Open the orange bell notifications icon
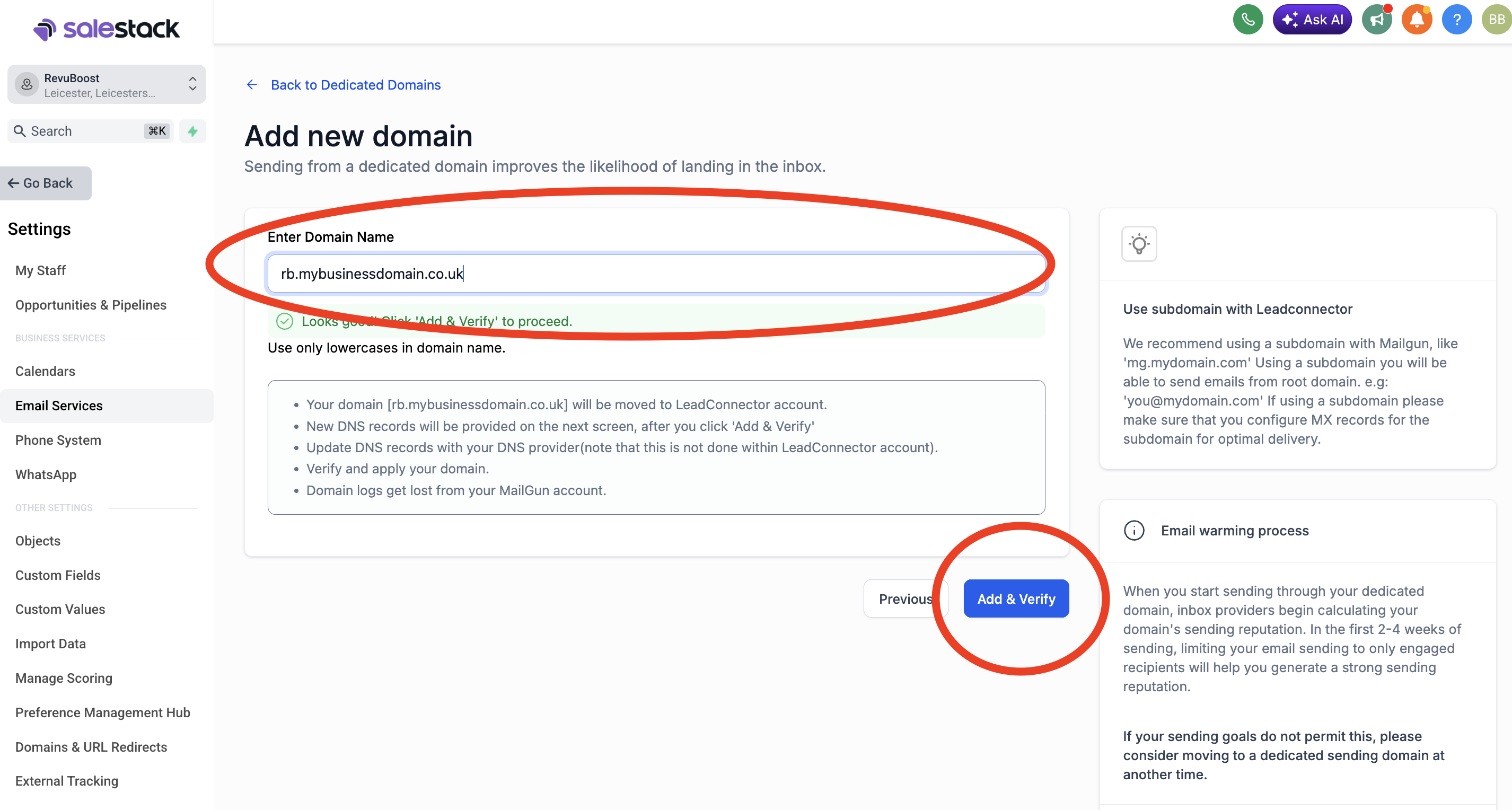1512x810 pixels. (x=1417, y=20)
